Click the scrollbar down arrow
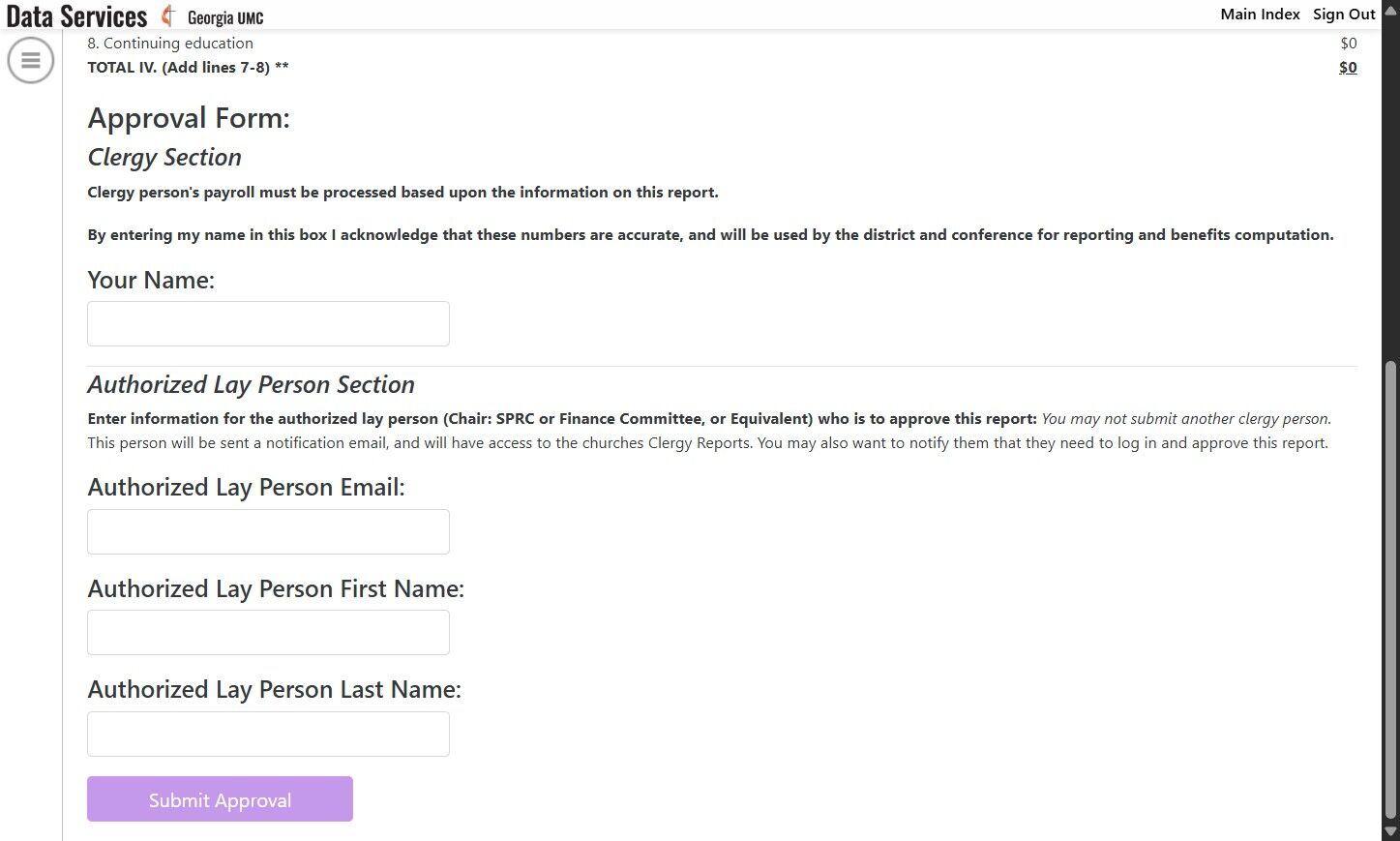The height and width of the screenshot is (841, 1400). [x=1390, y=831]
